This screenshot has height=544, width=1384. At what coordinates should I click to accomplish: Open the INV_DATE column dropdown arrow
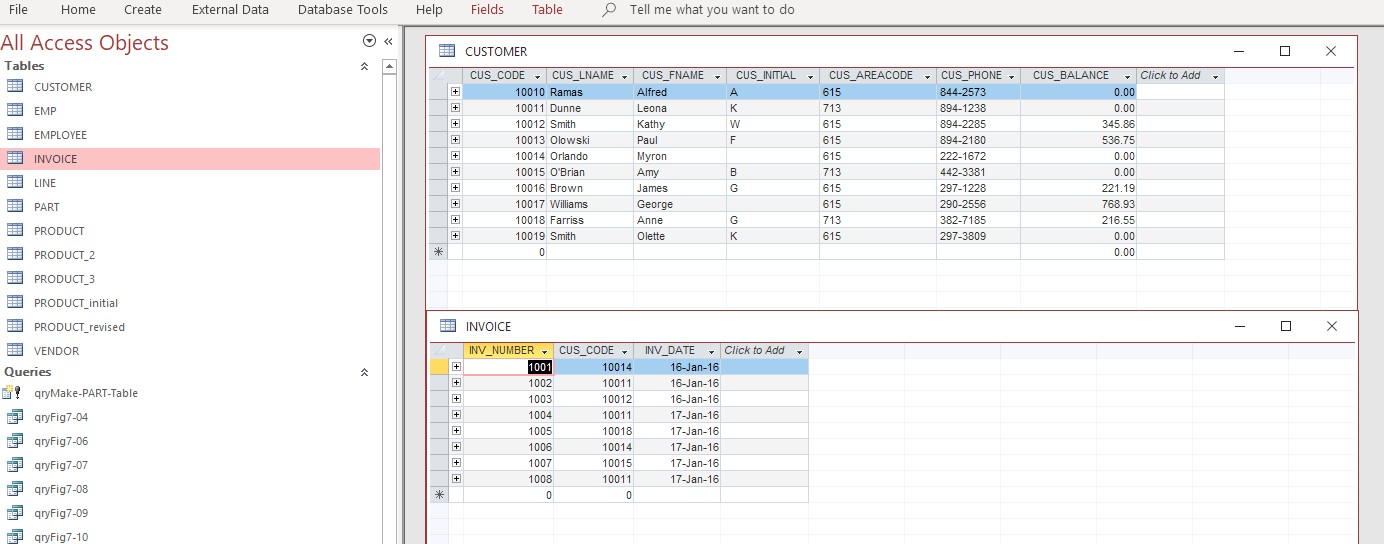(x=711, y=351)
